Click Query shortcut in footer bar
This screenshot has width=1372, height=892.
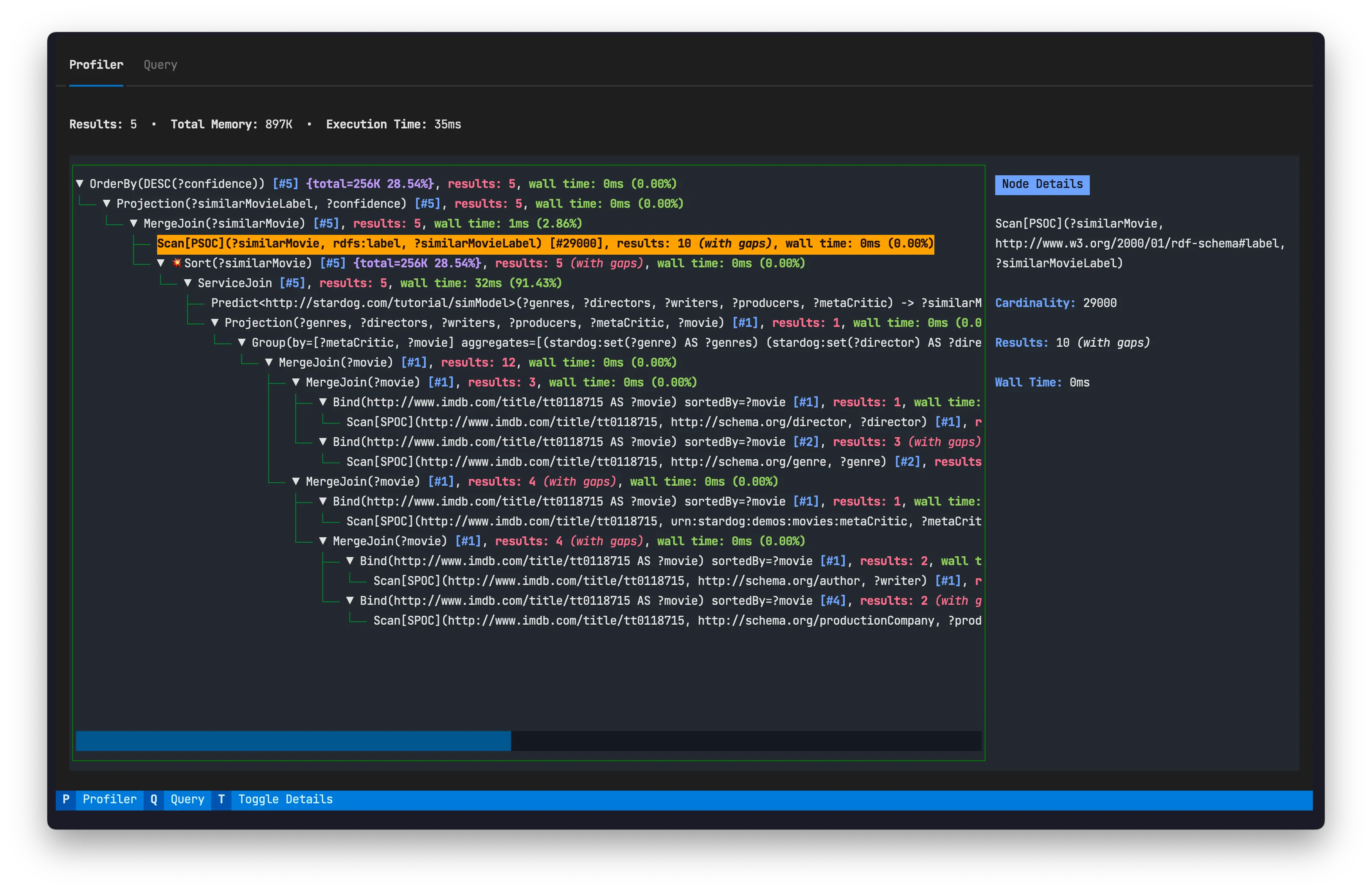click(187, 799)
